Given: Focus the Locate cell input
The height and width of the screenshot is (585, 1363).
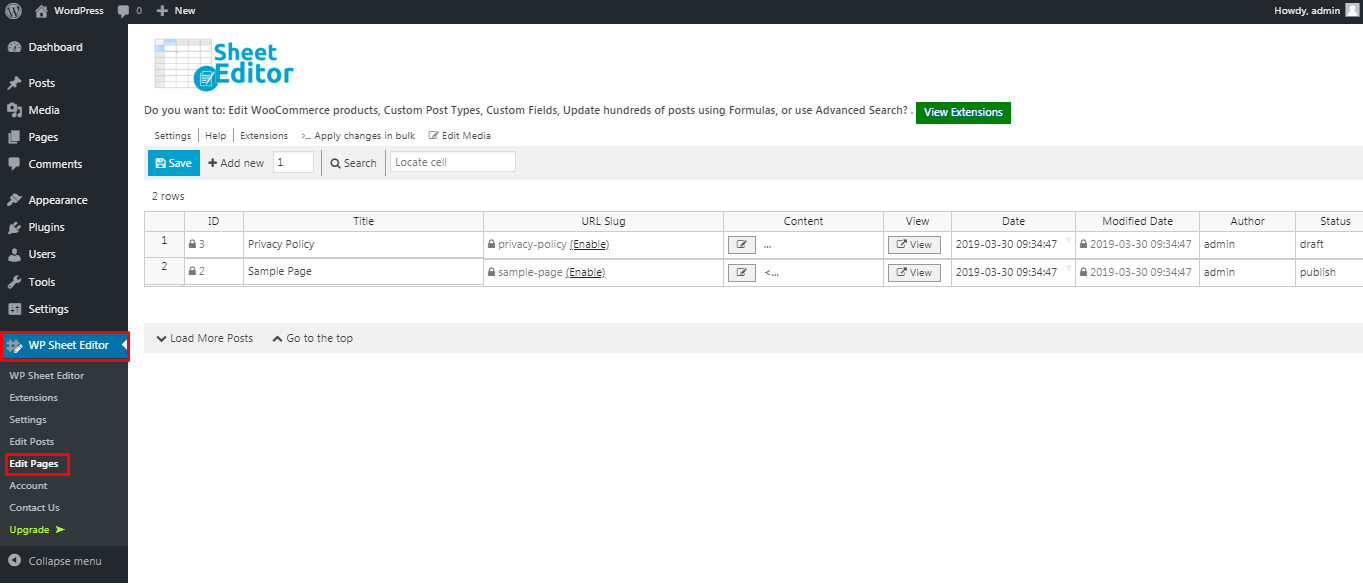Looking at the screenshot, I should 453,162.
